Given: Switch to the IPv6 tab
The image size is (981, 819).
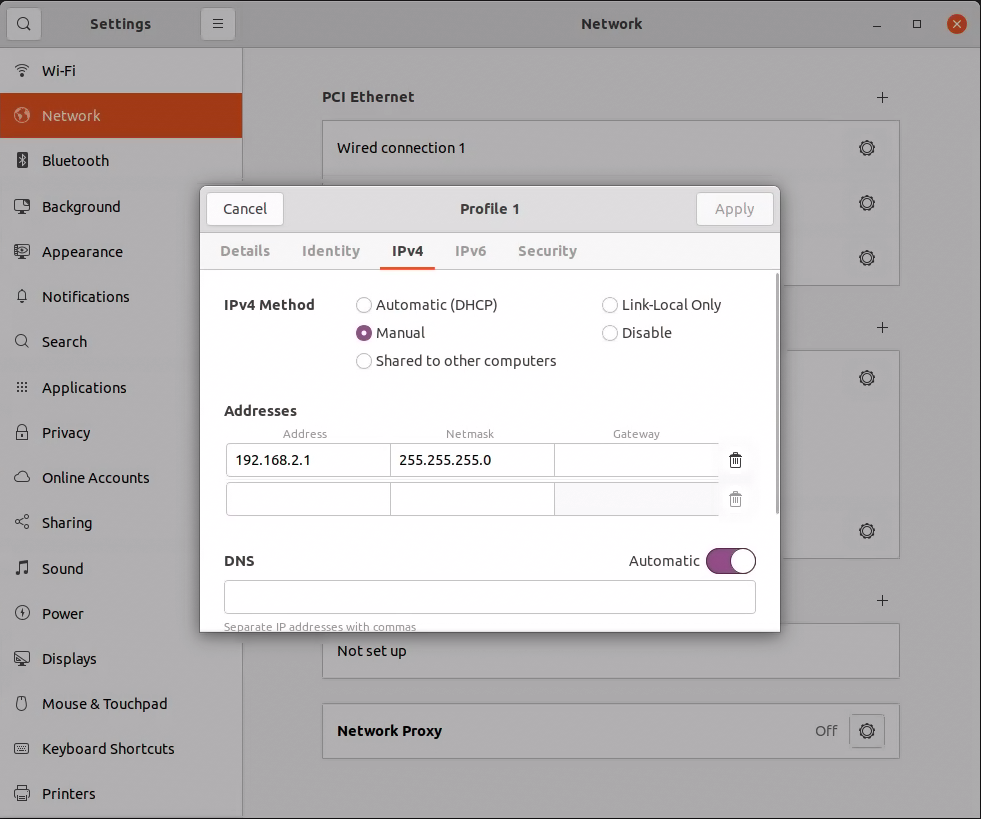Looking at the screenshot, I should point(470,251).
